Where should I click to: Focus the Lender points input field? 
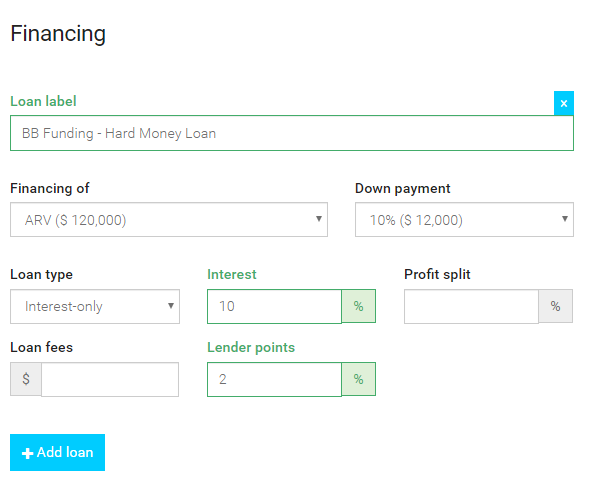click(x=274, y=379)
